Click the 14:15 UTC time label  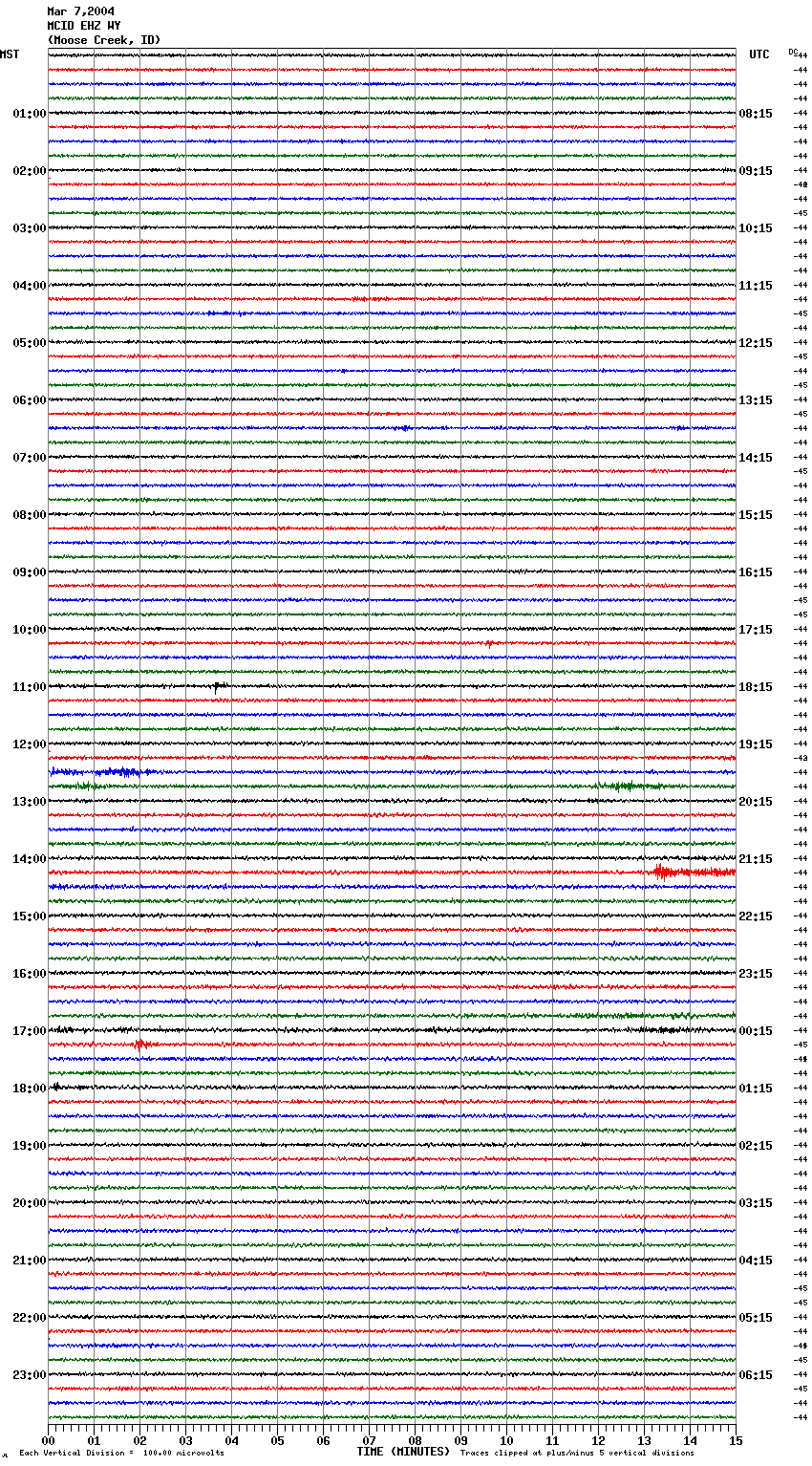[x=756, y=458]
